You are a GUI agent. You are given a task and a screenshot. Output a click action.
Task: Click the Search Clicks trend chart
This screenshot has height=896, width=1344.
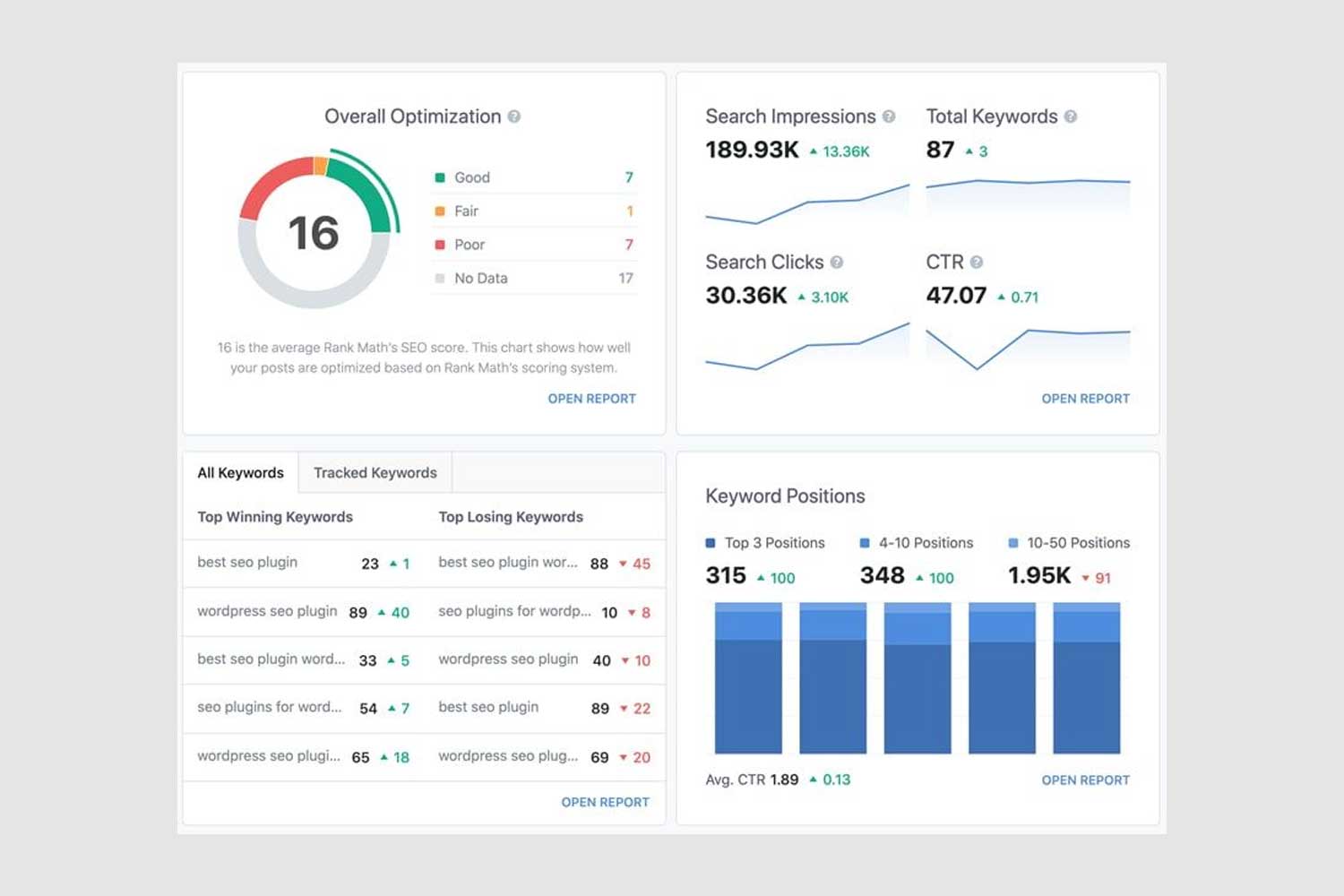tap(807, 347)
